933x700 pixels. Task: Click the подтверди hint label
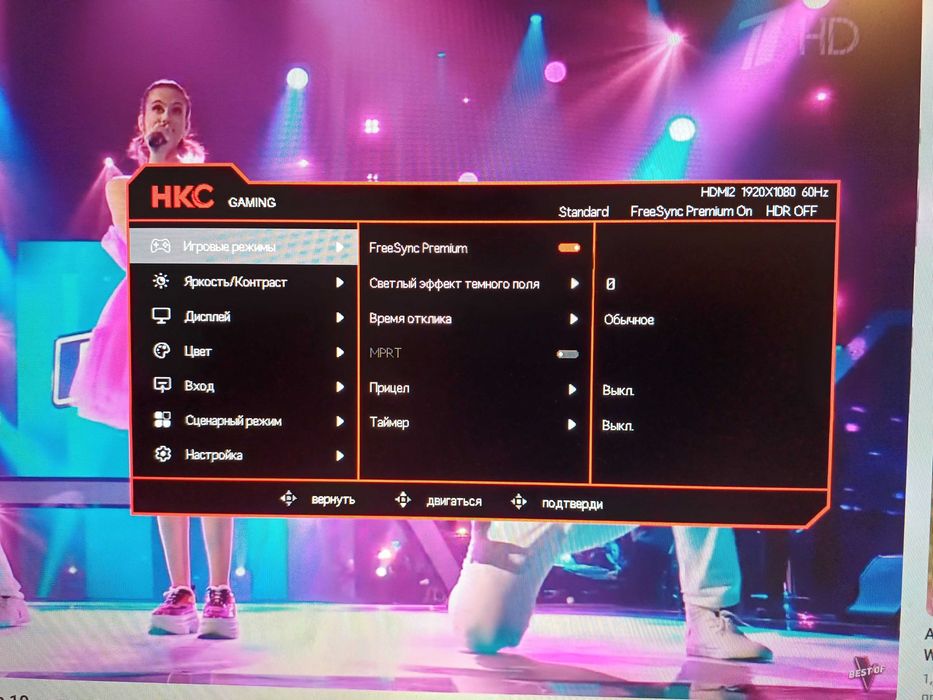click(x=572, y=504)
